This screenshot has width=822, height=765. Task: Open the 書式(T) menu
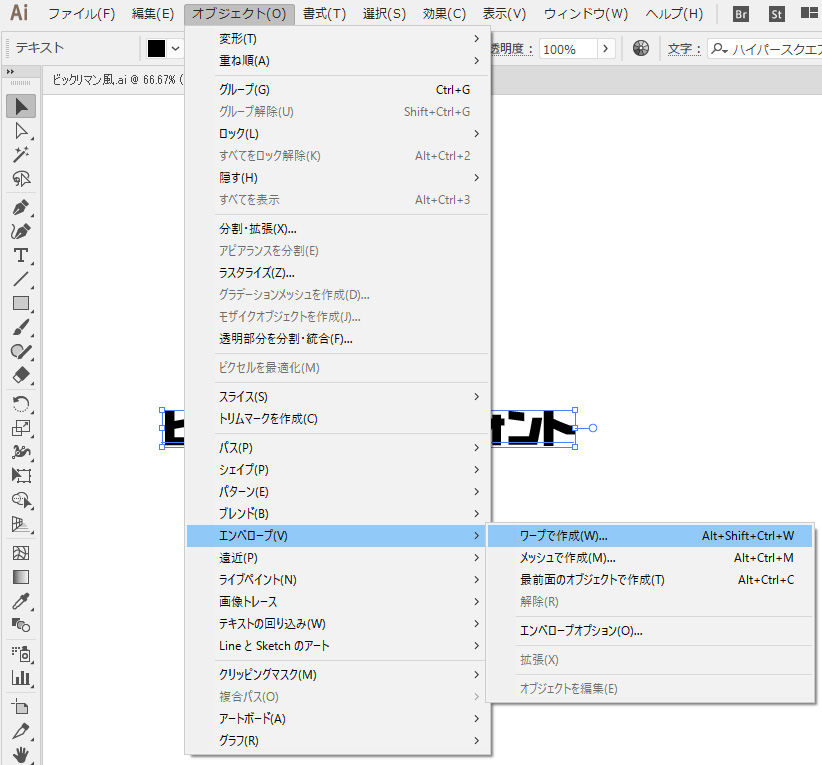coord(325,14)
